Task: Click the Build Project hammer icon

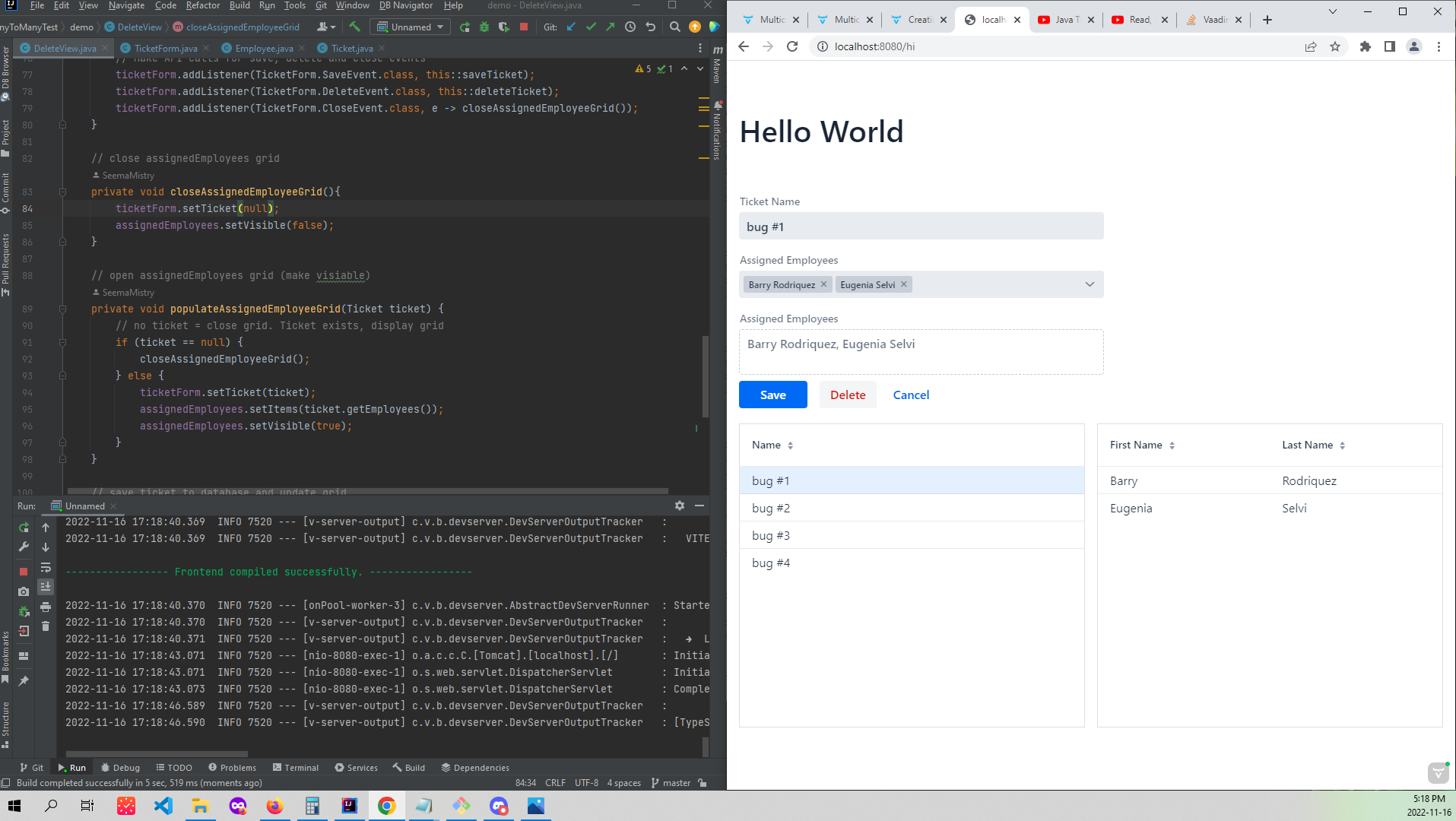Action: click(354, 27)
